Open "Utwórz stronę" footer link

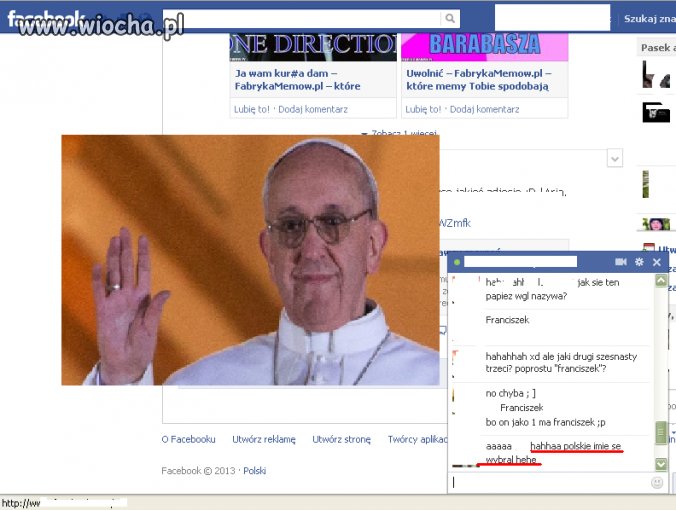341,439
